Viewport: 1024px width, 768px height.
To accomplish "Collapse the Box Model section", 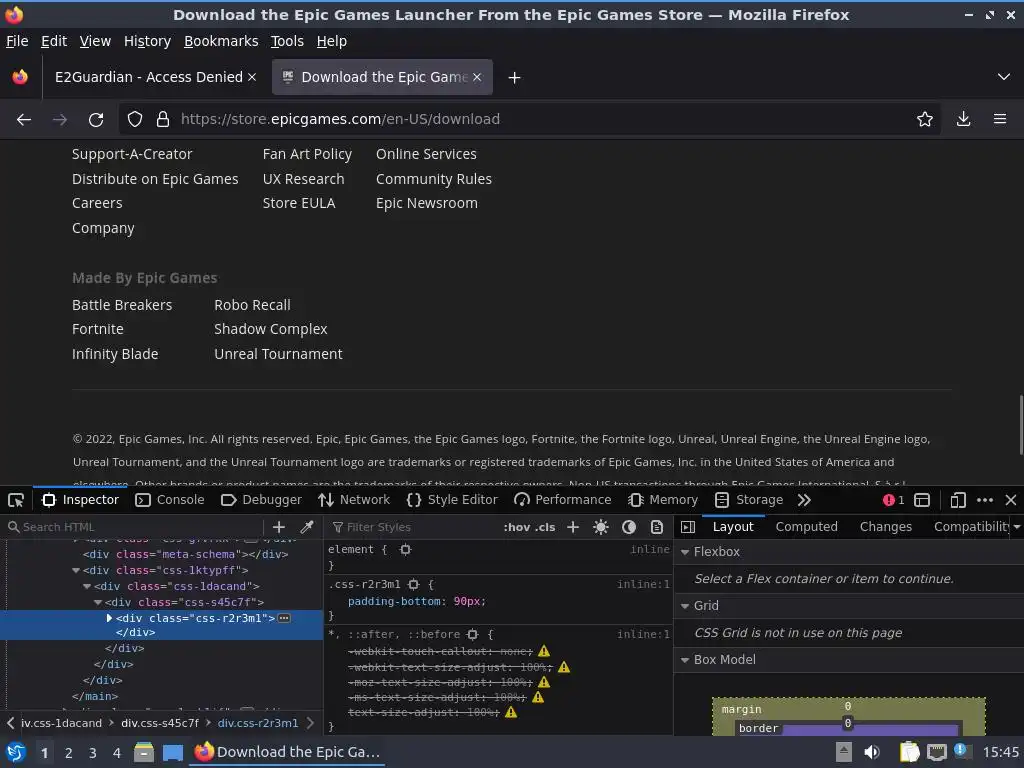I will pyautogui.click(x=685, y=661).
